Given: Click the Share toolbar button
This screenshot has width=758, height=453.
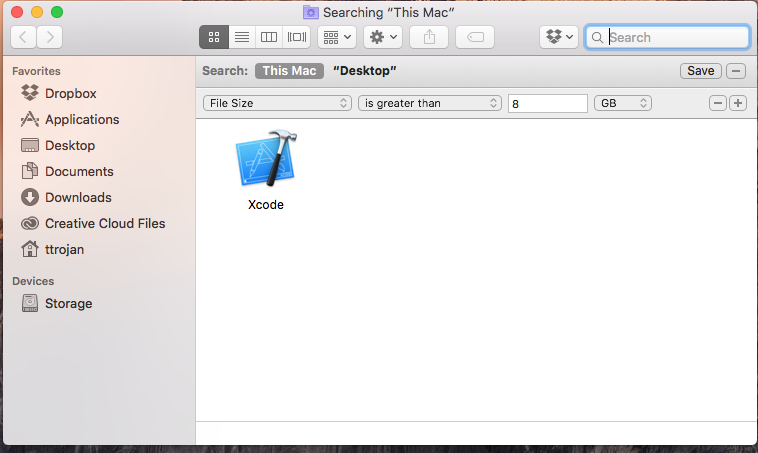Looking at the screenshot, I should (429, 37).
